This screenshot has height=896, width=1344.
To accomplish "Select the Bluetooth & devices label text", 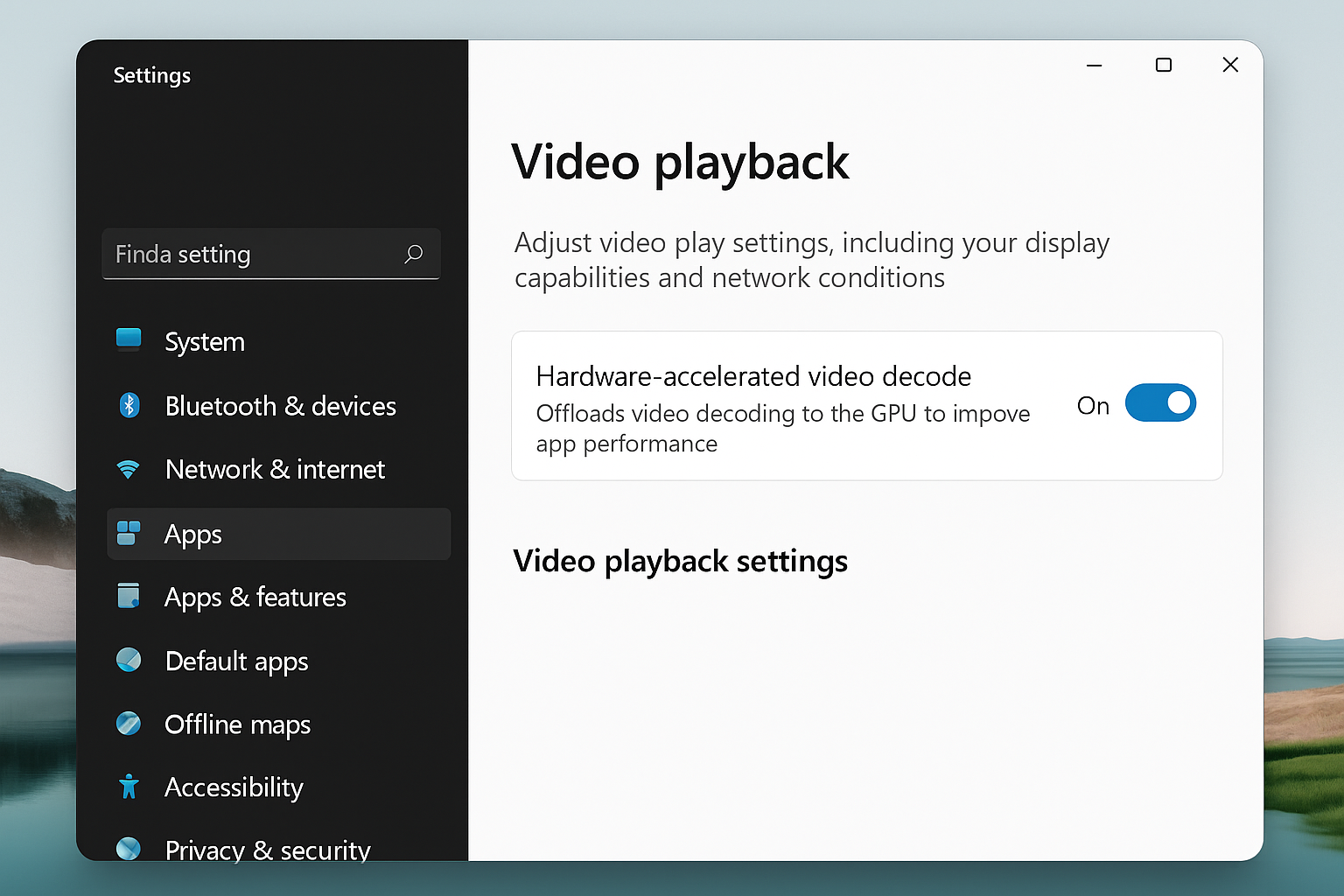I will click(x=280, y=405).
